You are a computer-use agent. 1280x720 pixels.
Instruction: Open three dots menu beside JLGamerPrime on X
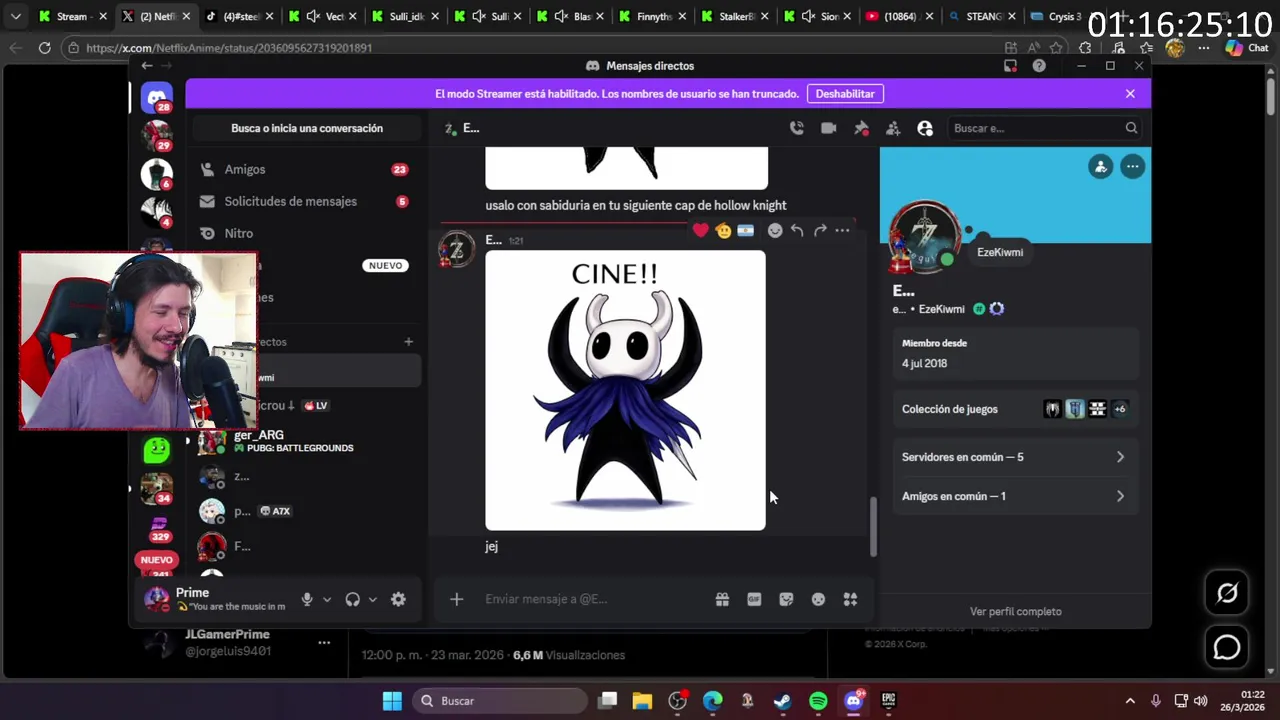pos(324,643)
